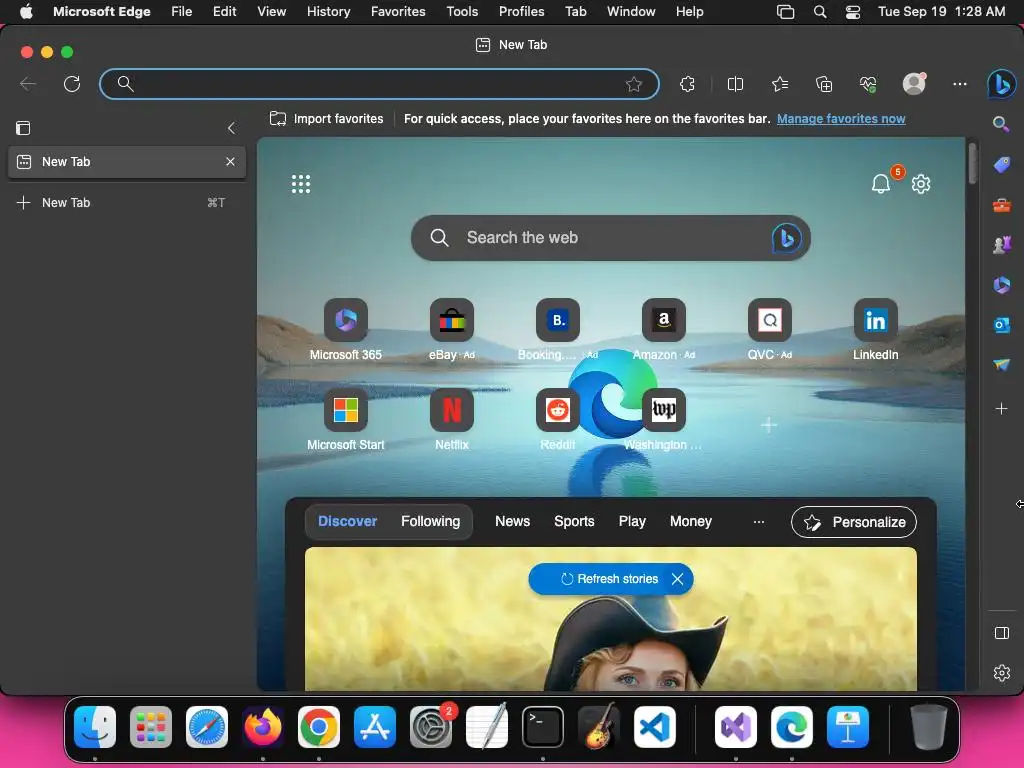
Task: Open the sidebar Tools briefcase icon
Action: (x=1001, y=206)
